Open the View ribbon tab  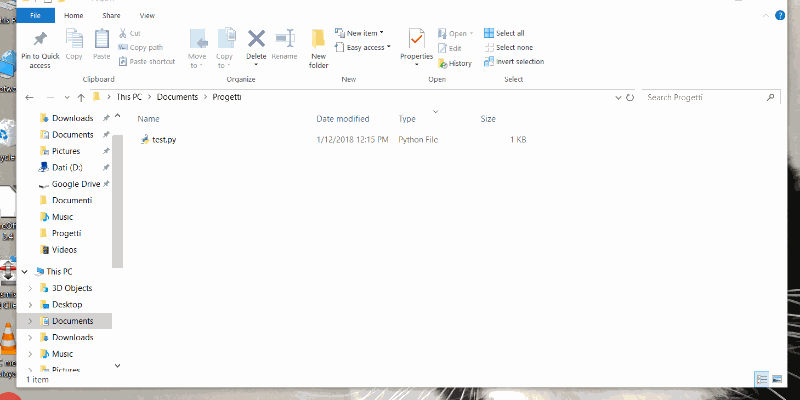point(147,16)
